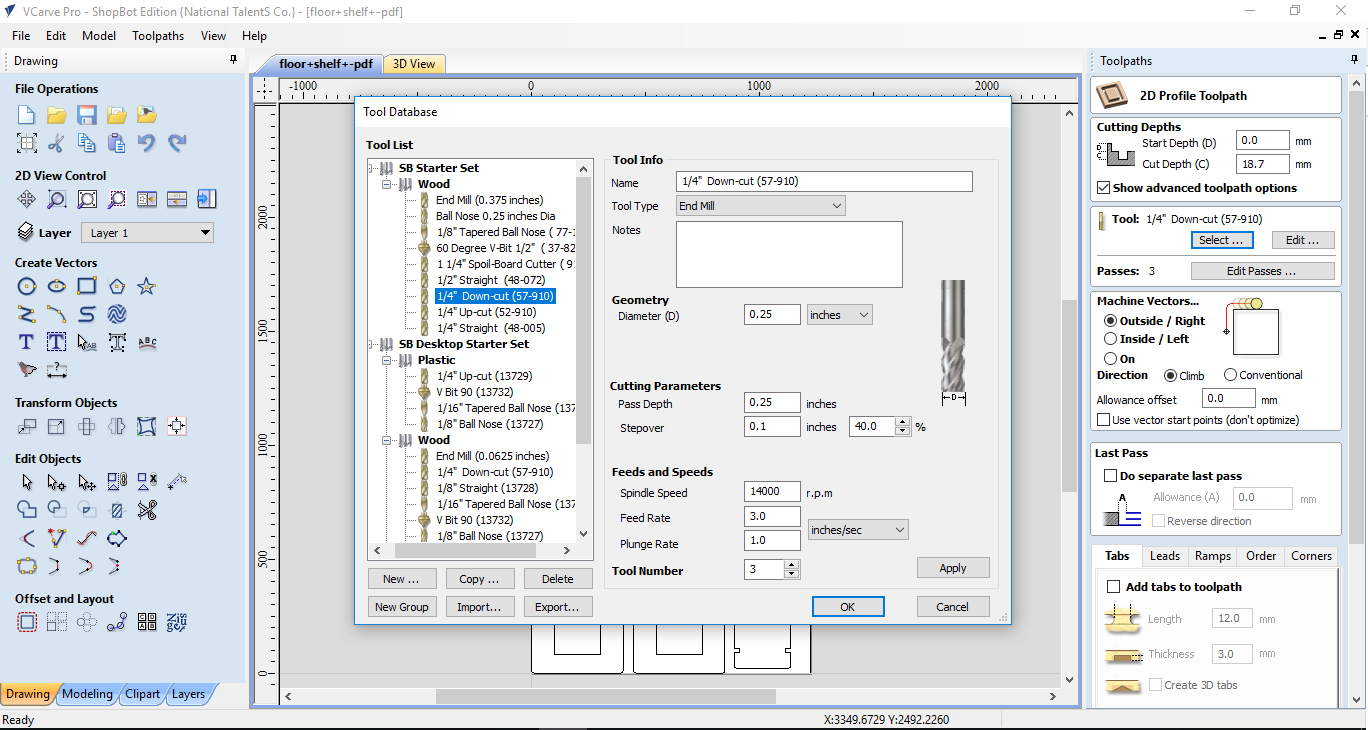Viewport: 1368px width, 730px height.
Task: Collapse the Plastic tool group
Action: 388,360
